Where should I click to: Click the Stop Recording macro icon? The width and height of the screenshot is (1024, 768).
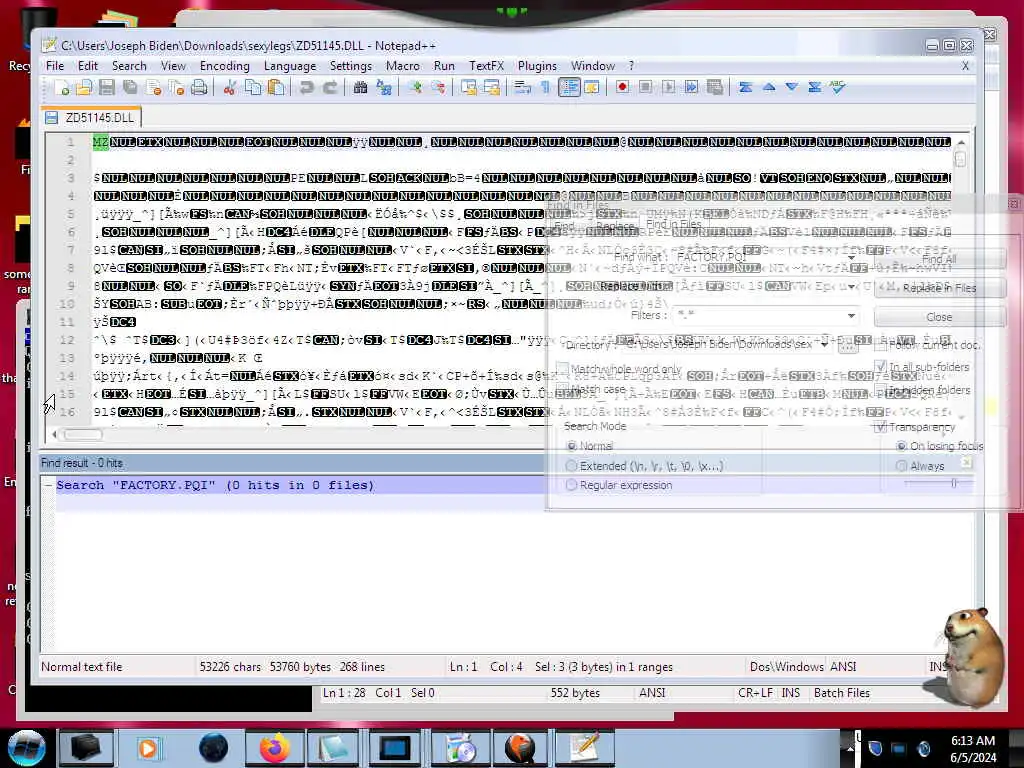coord(645,87)
